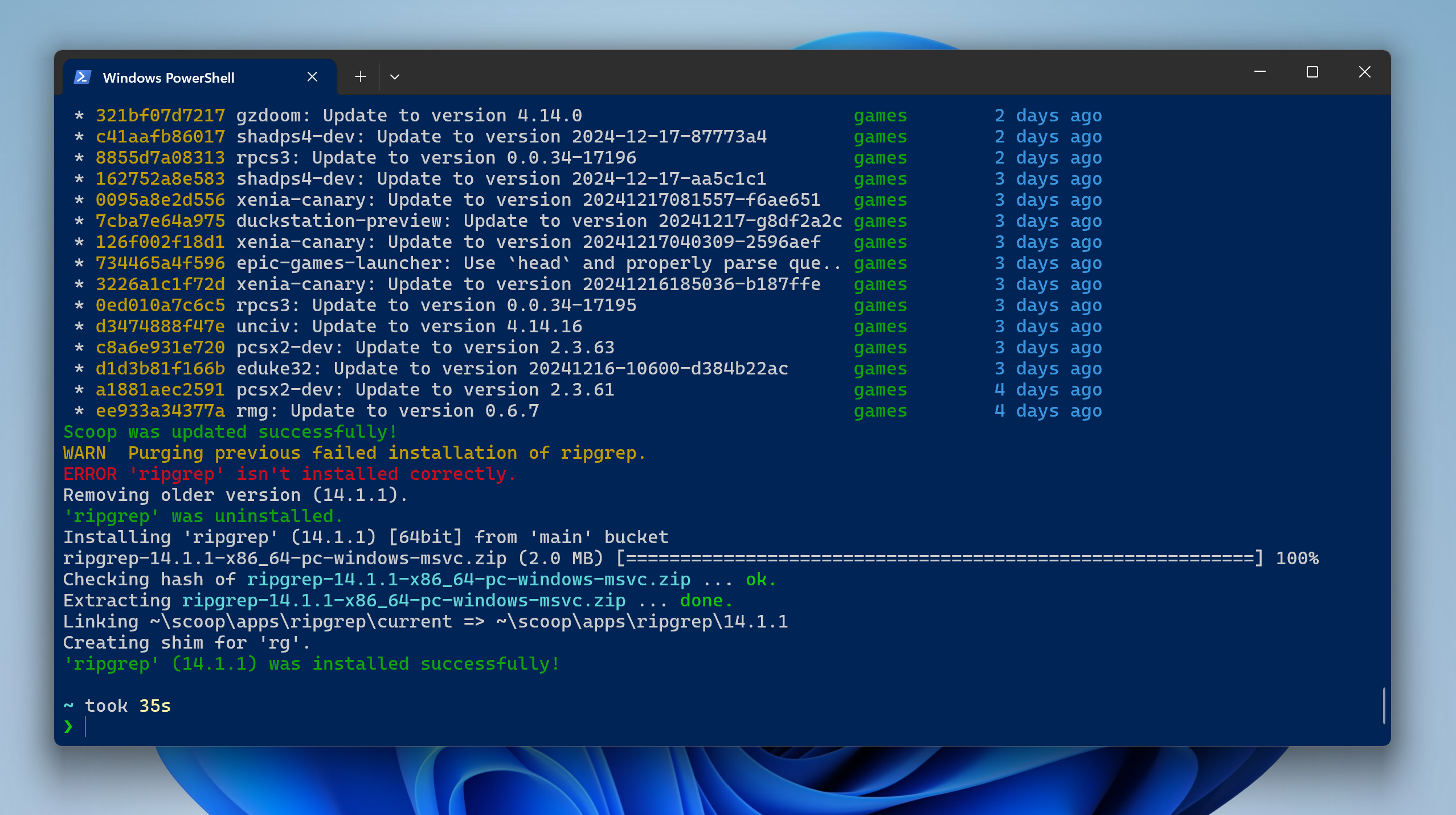Close the Windows PowerShell tab
Viewport: 1456px width, 815px height.
coord(312,76)
